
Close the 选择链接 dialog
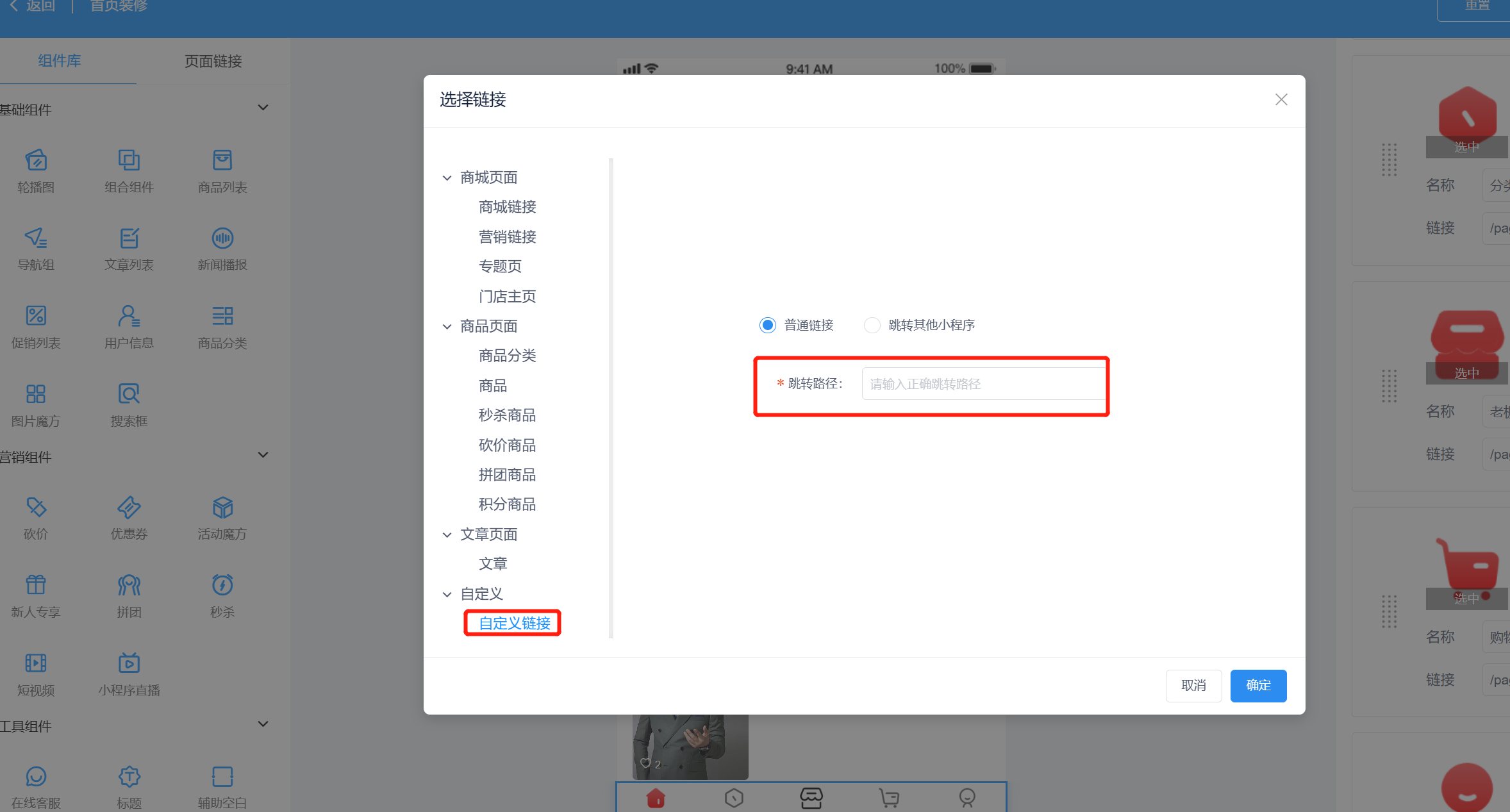tap(1281, 99)
